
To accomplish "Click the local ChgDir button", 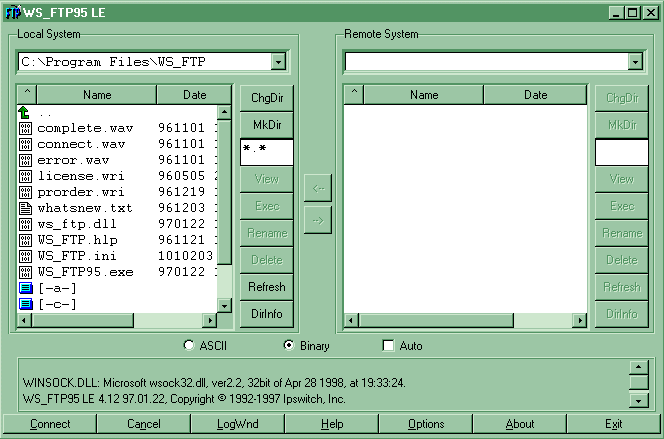I will click(267, 98).
